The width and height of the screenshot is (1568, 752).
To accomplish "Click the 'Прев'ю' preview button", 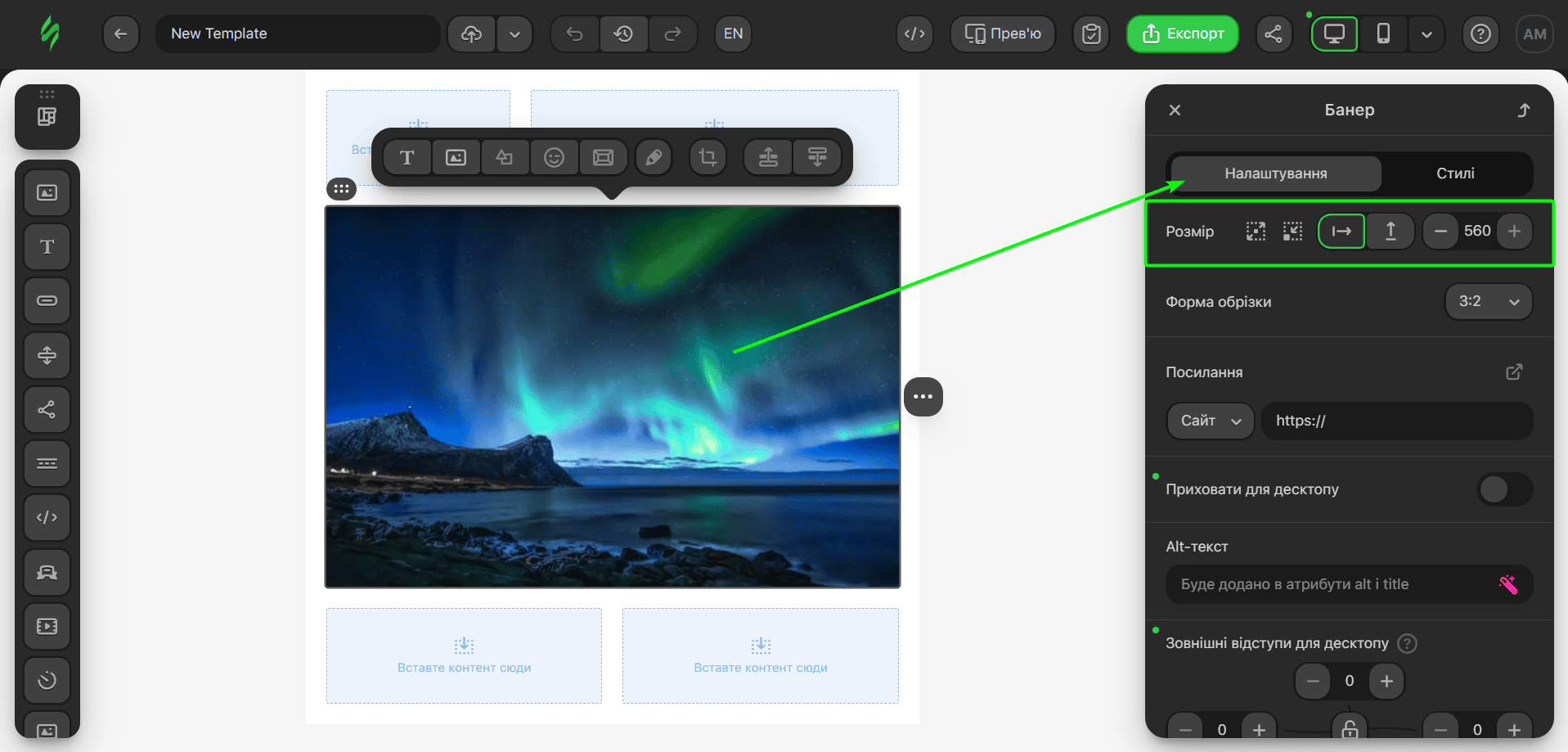I will (1003, 34).
